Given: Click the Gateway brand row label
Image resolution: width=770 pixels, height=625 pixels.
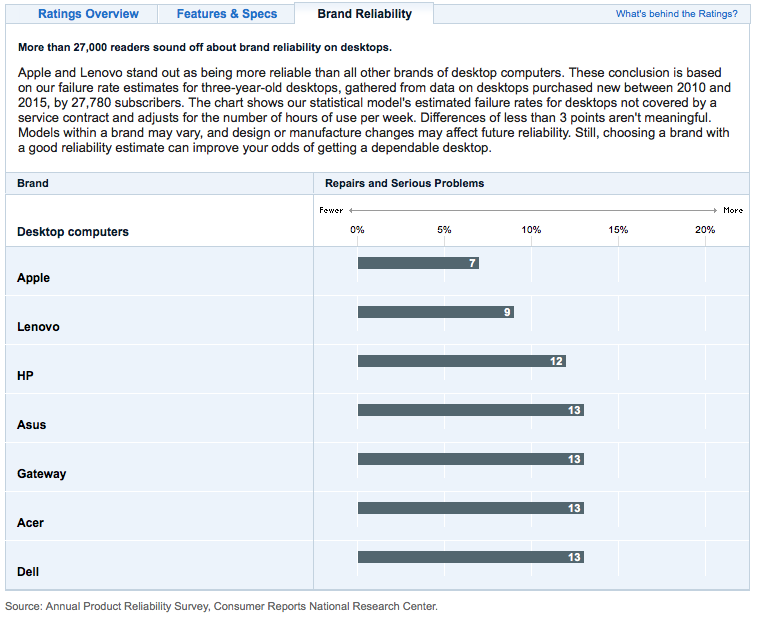Looking at the screenshot, I should pyautogui.click(x=42, y=474).
